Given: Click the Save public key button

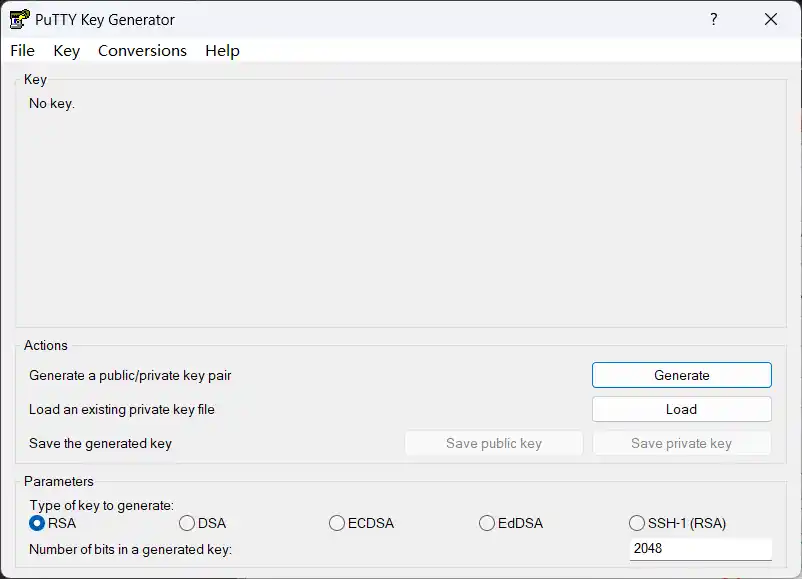Looking at the screenshot, I should tap(494, 443).
